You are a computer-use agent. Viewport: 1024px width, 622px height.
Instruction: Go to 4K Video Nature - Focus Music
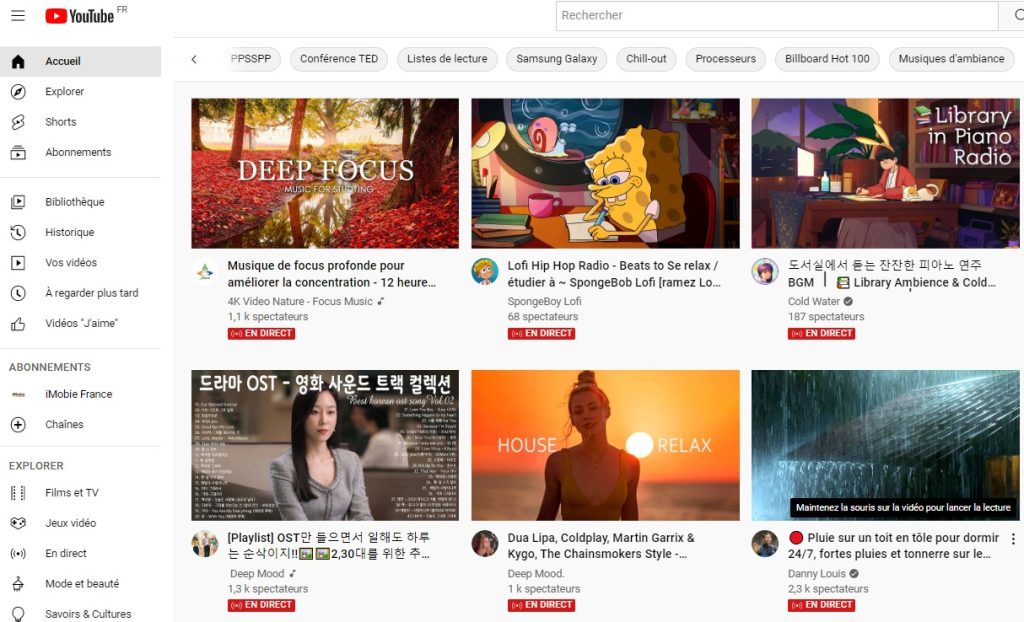pyautogui.click(x=300, y=302)
